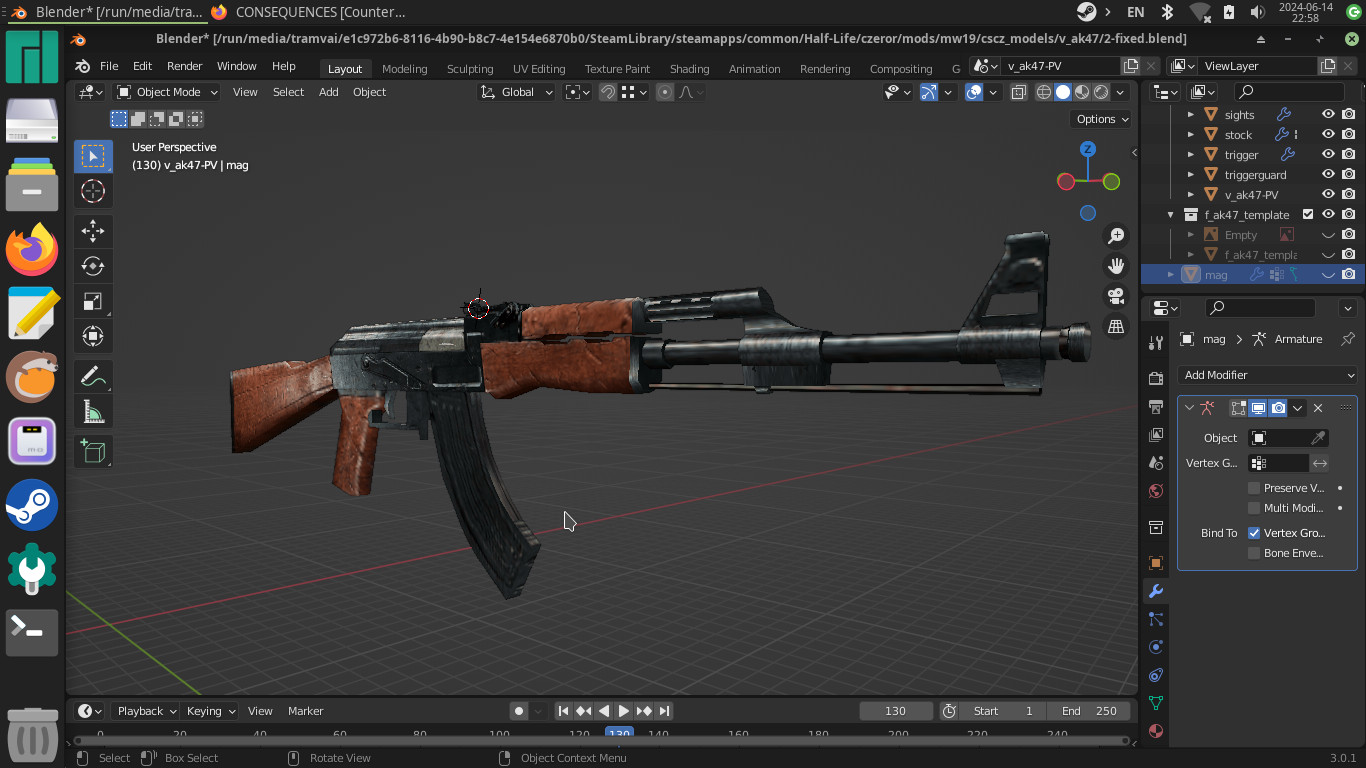The height and width of the screenshot is (768, 1366).
Task: Open the Rendering menu
Action: tap(825, 69)
